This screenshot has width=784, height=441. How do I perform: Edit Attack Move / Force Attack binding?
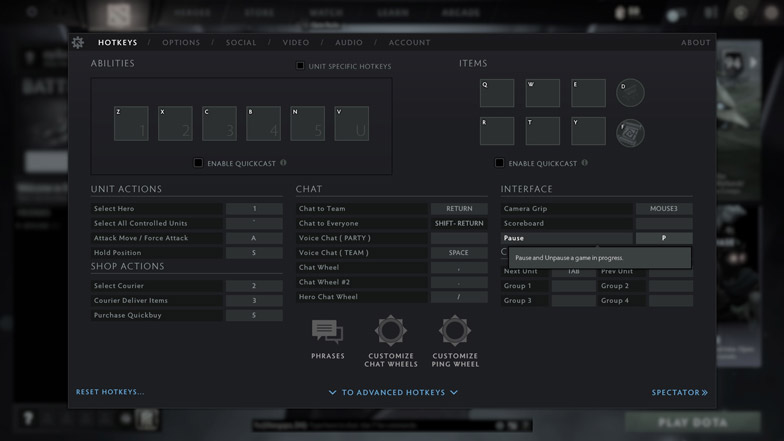[x=254, y=238]
